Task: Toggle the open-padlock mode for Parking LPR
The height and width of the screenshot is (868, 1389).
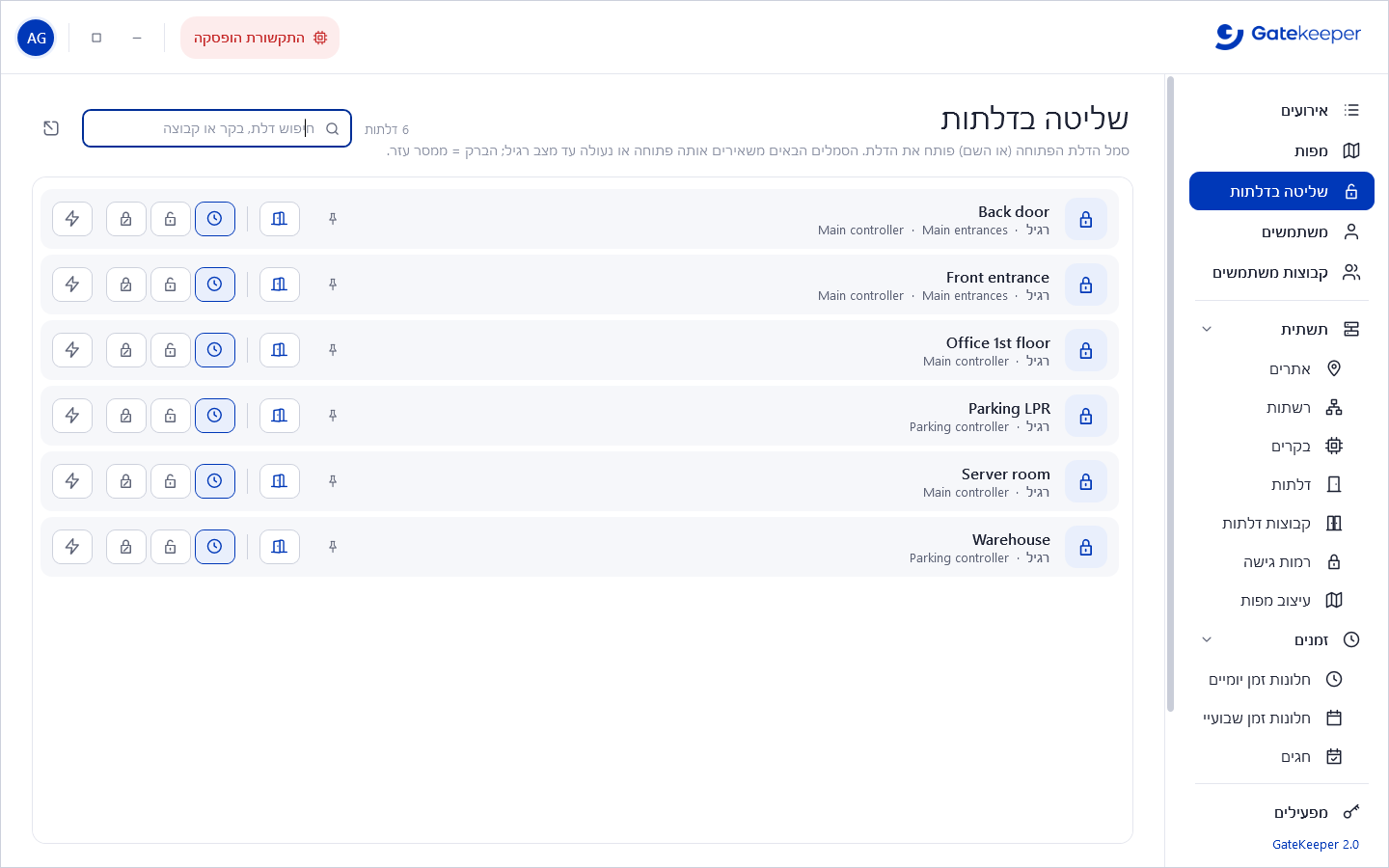Action: point(171,416)
